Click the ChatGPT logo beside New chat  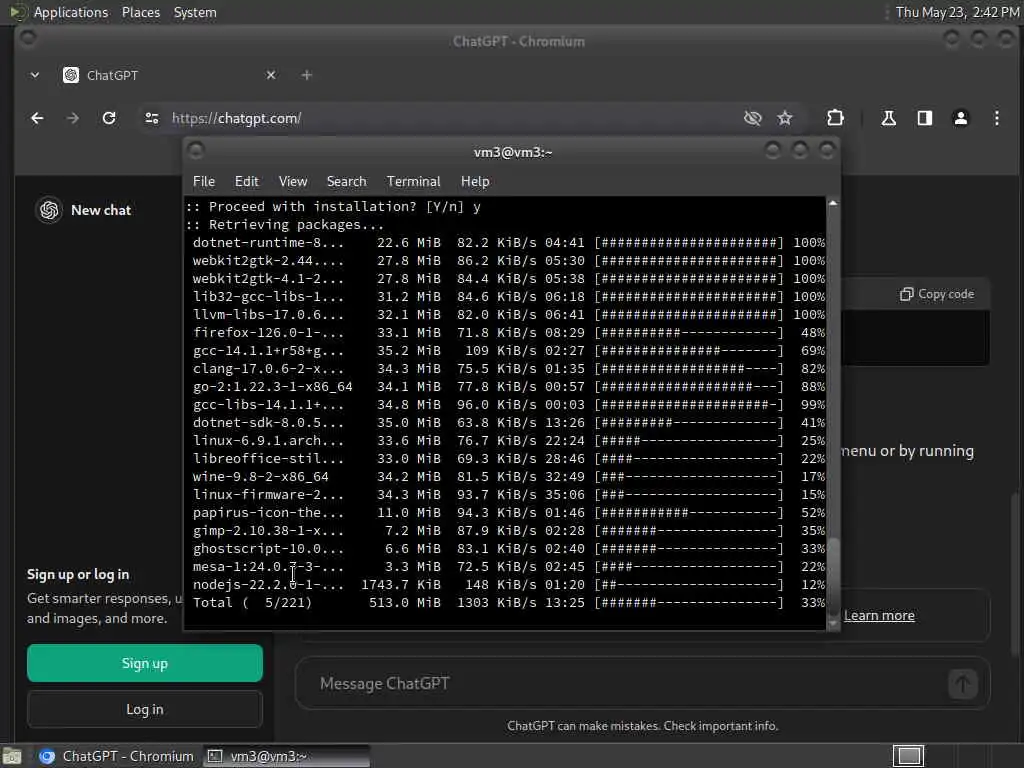49,210
